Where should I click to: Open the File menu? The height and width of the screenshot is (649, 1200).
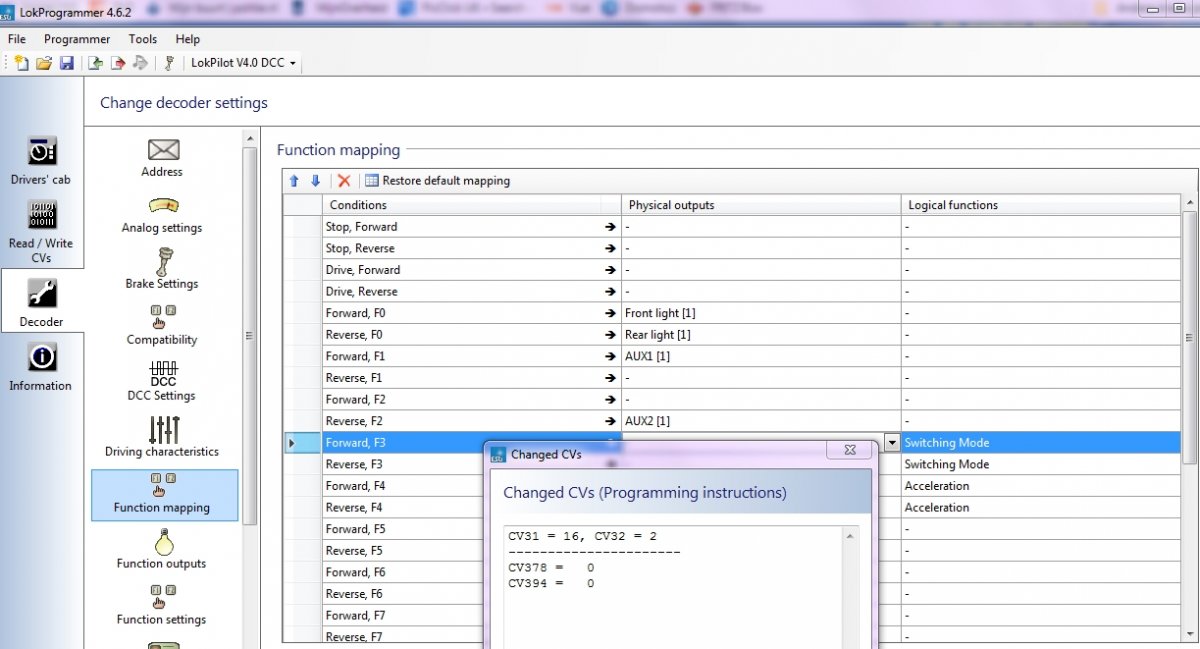[17, 39]
